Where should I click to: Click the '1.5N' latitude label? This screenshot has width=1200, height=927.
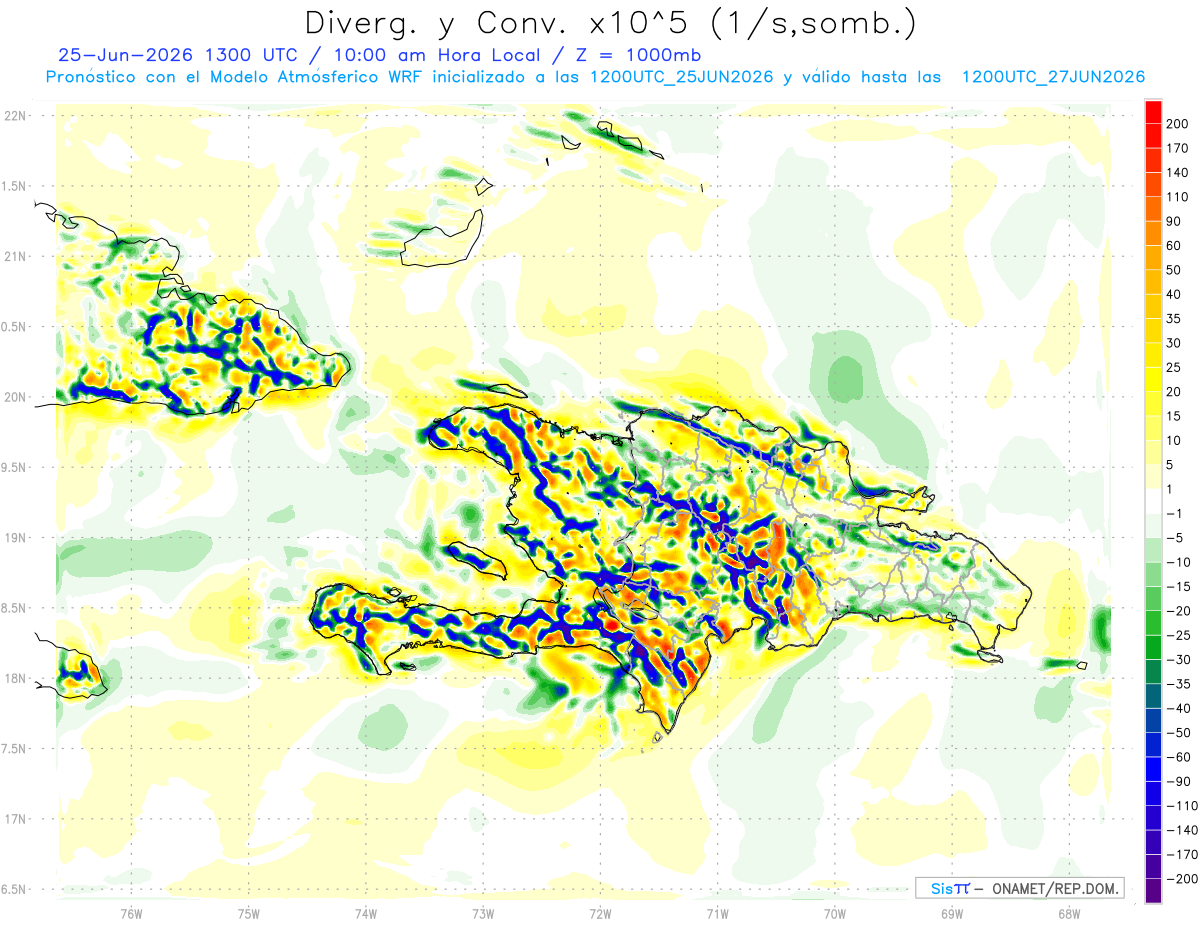click(x=15, y=186)
